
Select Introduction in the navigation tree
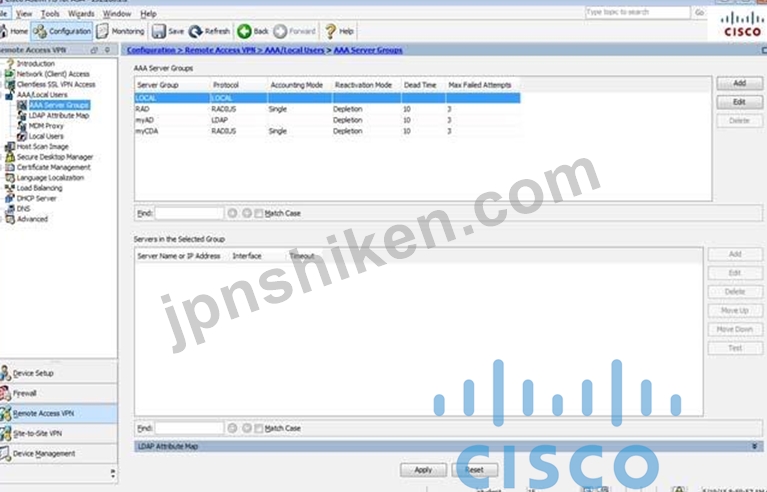click(36, 64)
